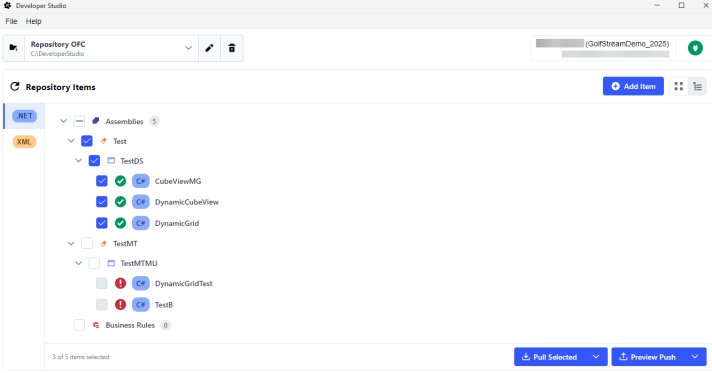Click the C# badge beside DynamicGridTest
This screenshot has height=373, width=712.
(141, 283)
